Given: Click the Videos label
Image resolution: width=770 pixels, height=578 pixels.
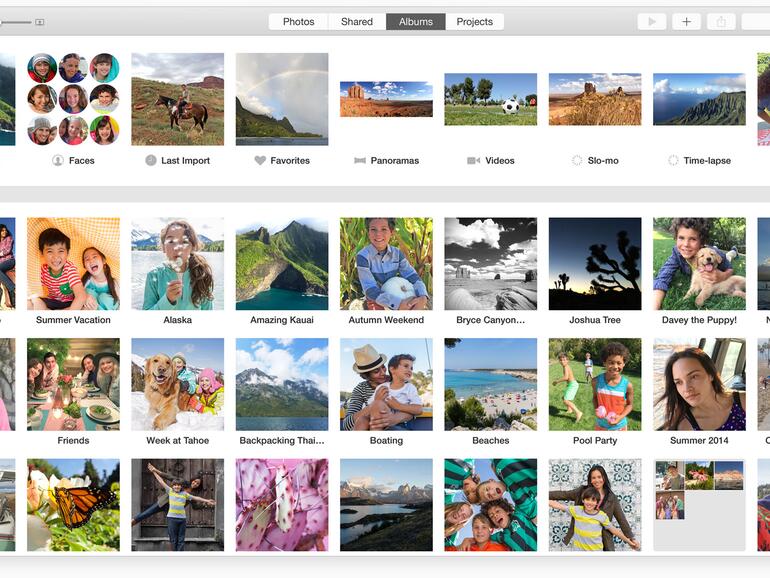Looking at the screenshot, I should pos(499,161).
